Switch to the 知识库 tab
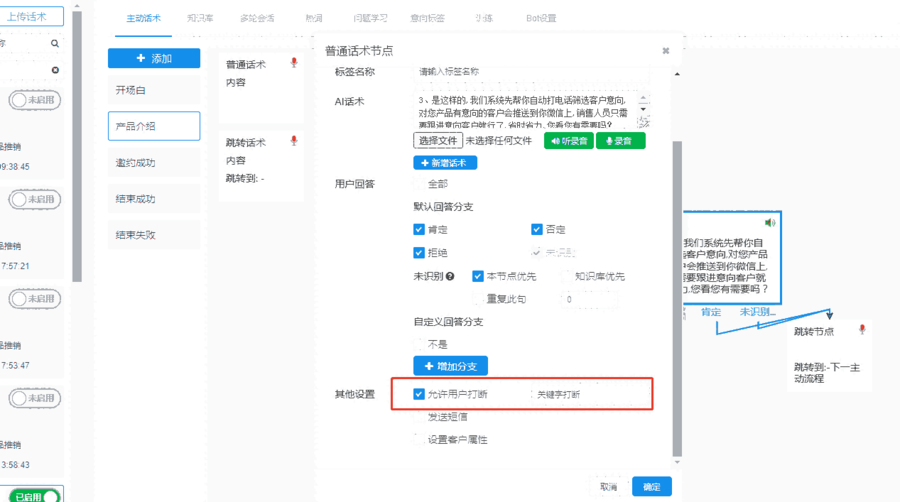900x502 pixels. pyautogui.click(x=201, y=19)
